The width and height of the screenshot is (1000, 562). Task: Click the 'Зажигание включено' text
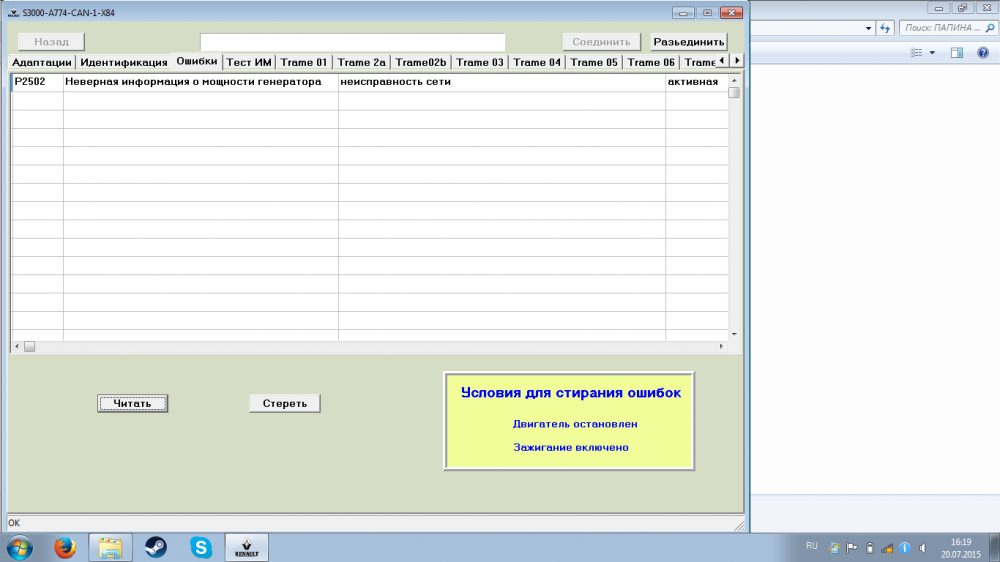(571, 448)
